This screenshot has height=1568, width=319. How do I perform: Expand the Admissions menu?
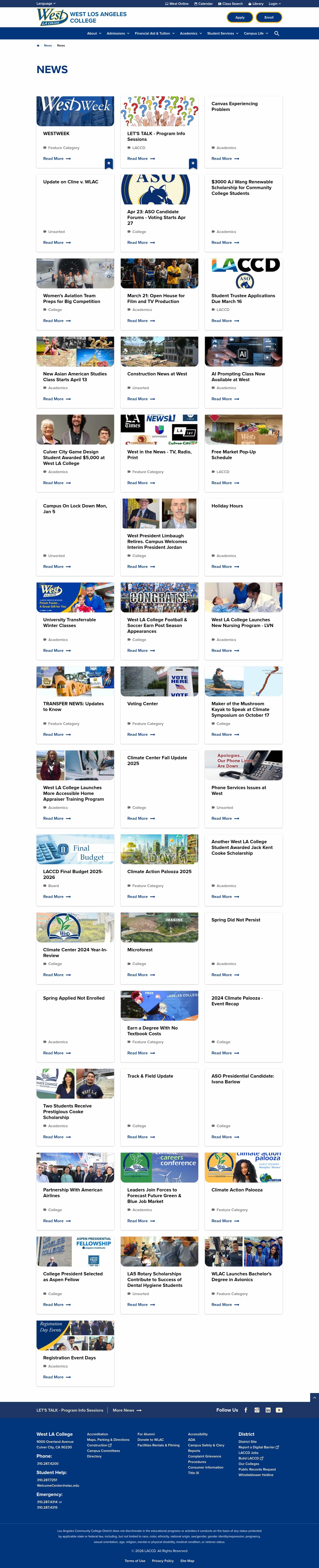coord(118,33)
